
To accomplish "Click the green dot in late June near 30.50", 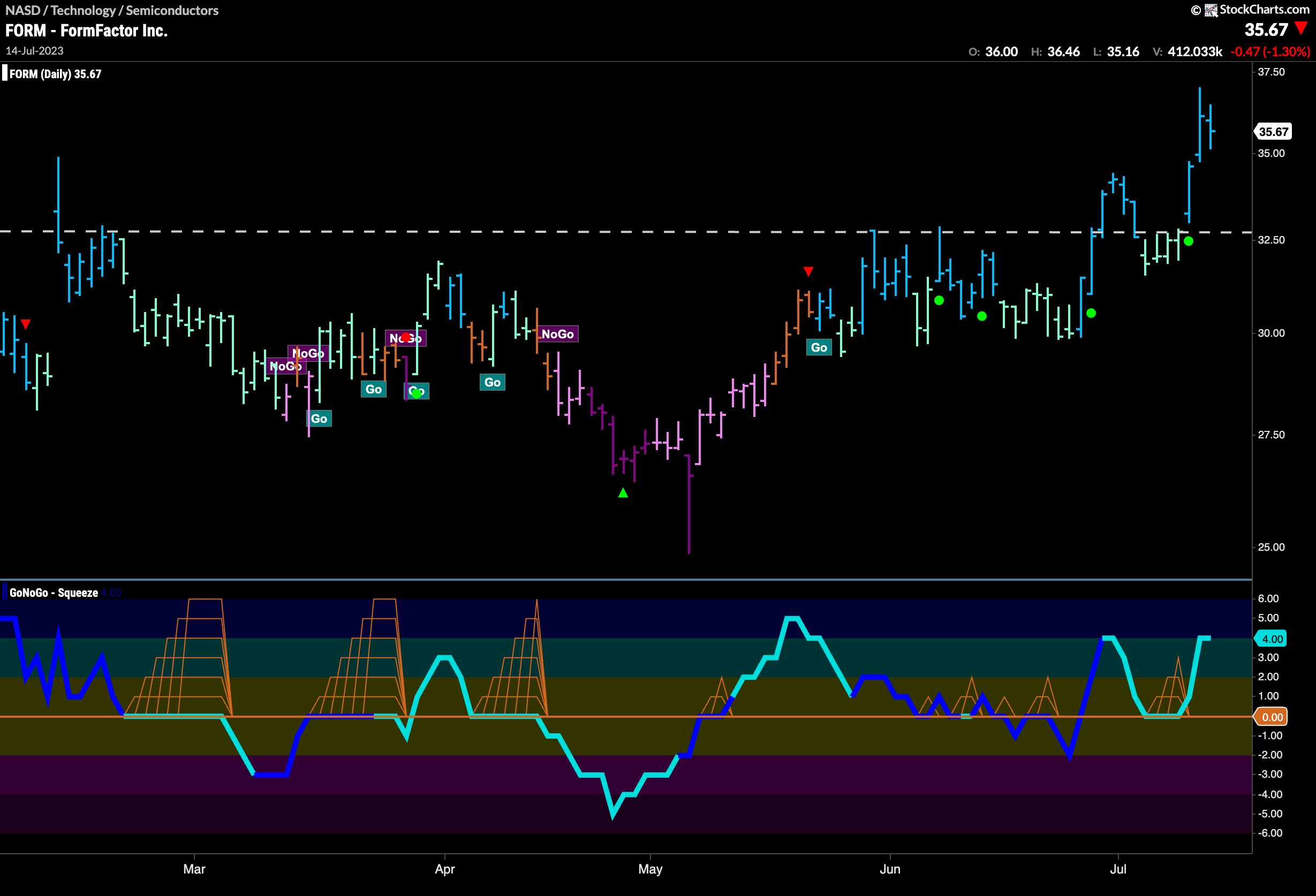I will 1091,313.
